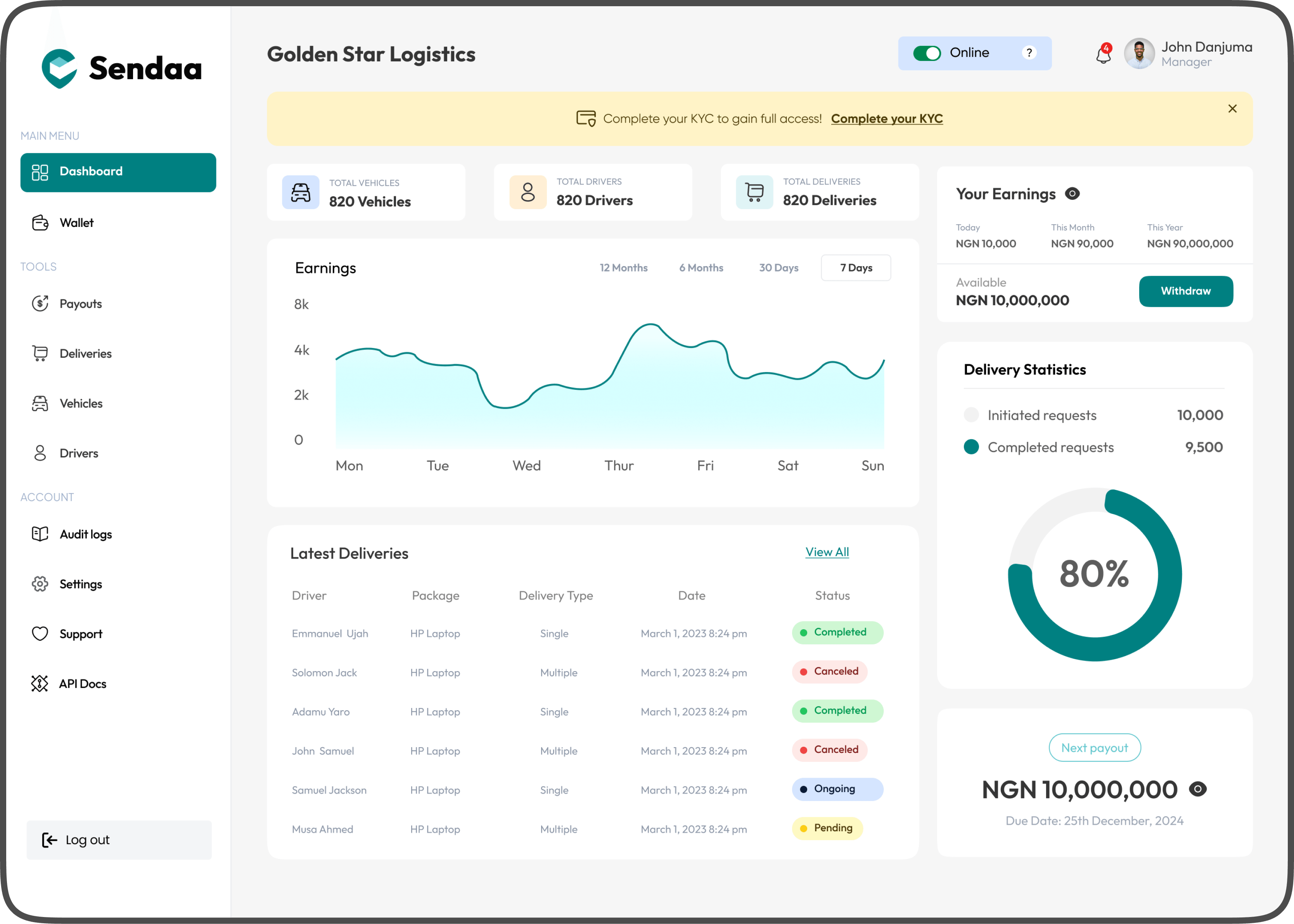1294x924 pixels.
Task: Select the 7 Days earnings tab
Action: click(856, 267)
